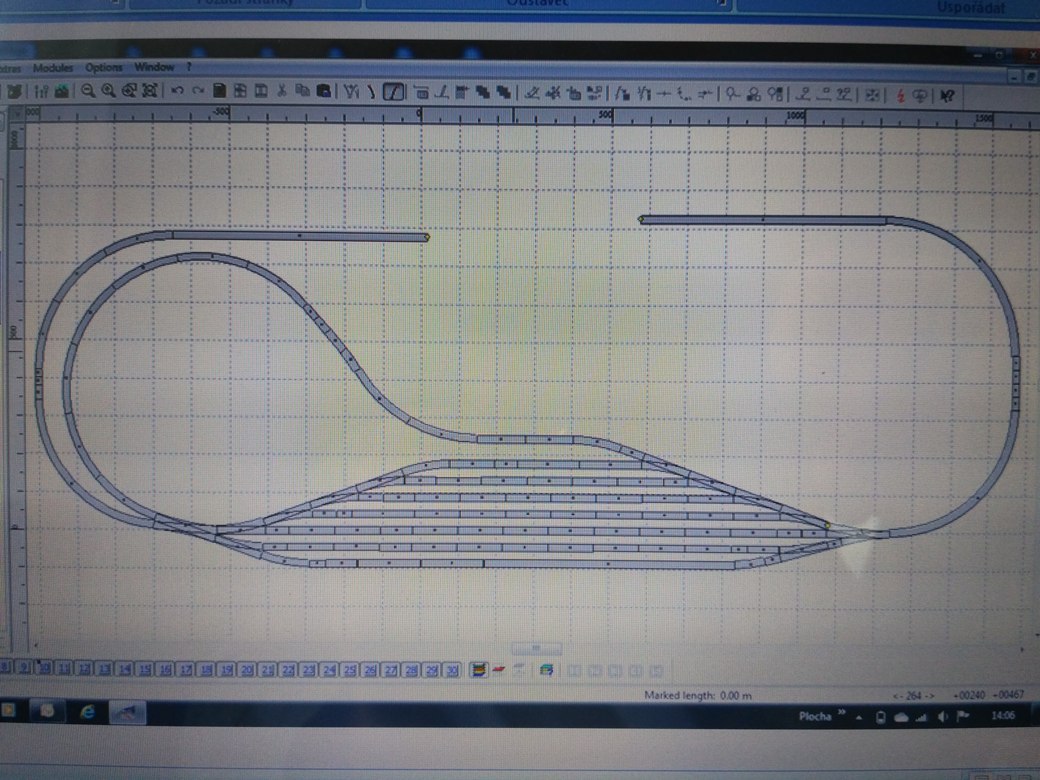
Task: Open the Window menu
Action: point(154,67)
